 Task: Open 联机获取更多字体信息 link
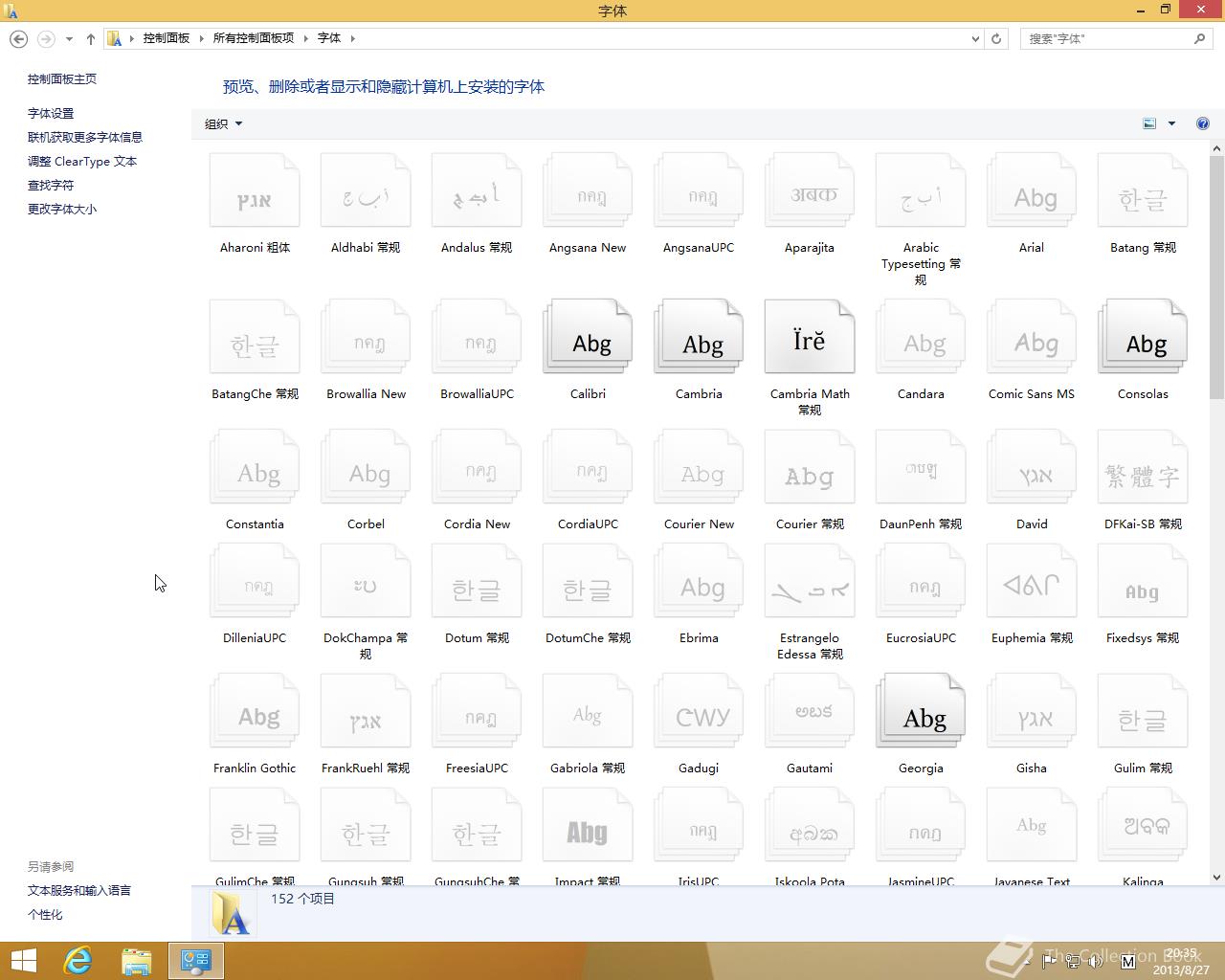click(85, 137)
